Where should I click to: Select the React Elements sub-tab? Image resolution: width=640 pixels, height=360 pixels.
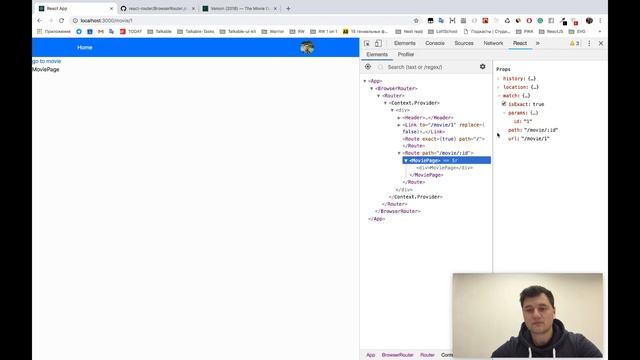[377, 54]
